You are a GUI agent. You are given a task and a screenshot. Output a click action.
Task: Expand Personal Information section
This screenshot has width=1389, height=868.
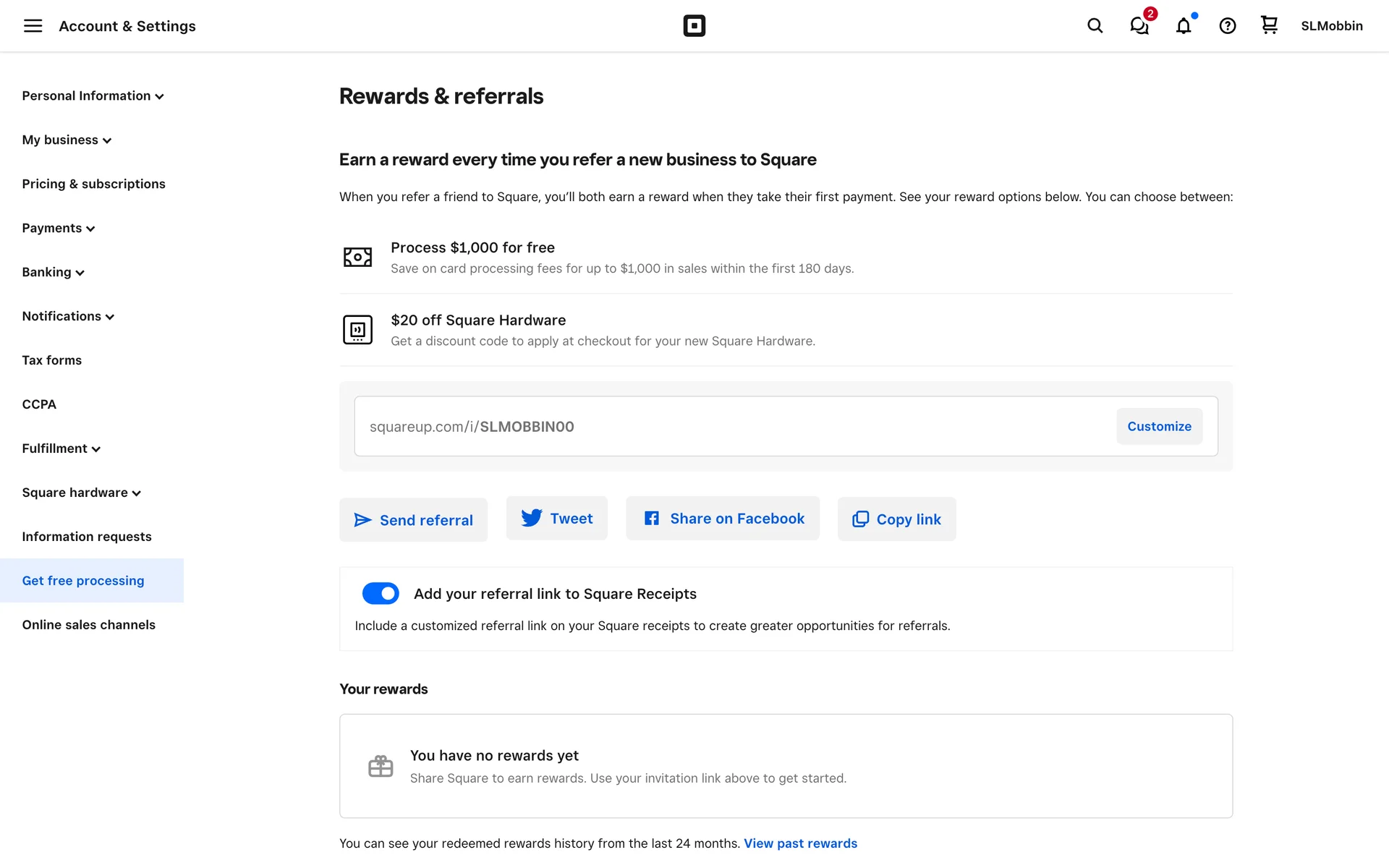coord(93,96)
